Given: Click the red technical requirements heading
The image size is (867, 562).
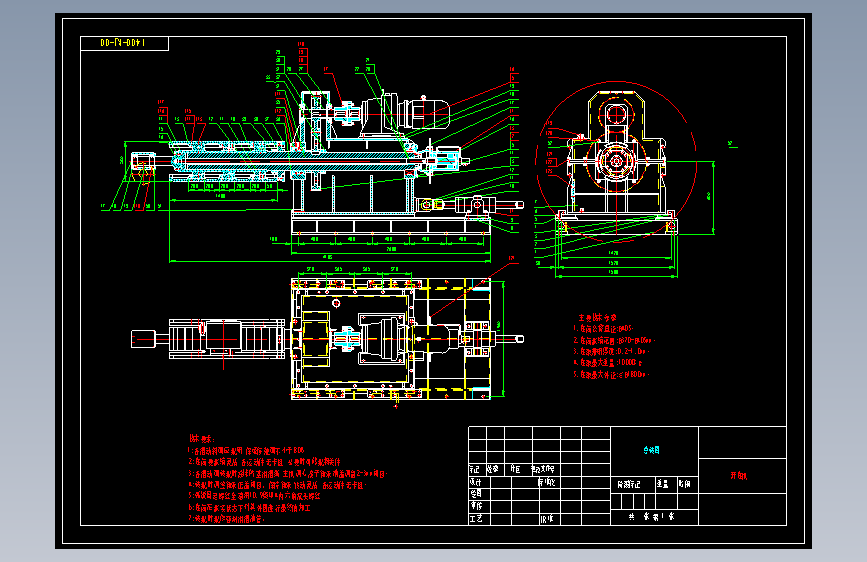Looking at the screenshot, I should pyautogui.click(x=201, y=439).
